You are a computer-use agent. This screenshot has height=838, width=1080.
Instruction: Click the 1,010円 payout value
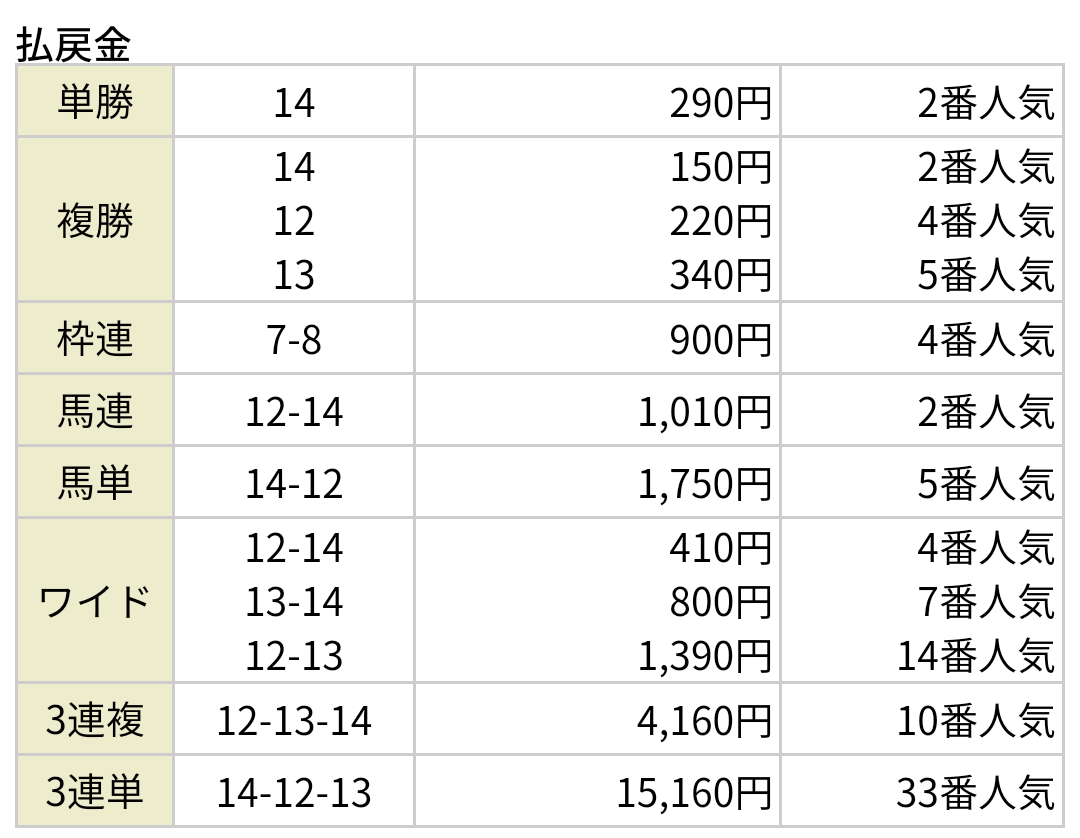705,412
